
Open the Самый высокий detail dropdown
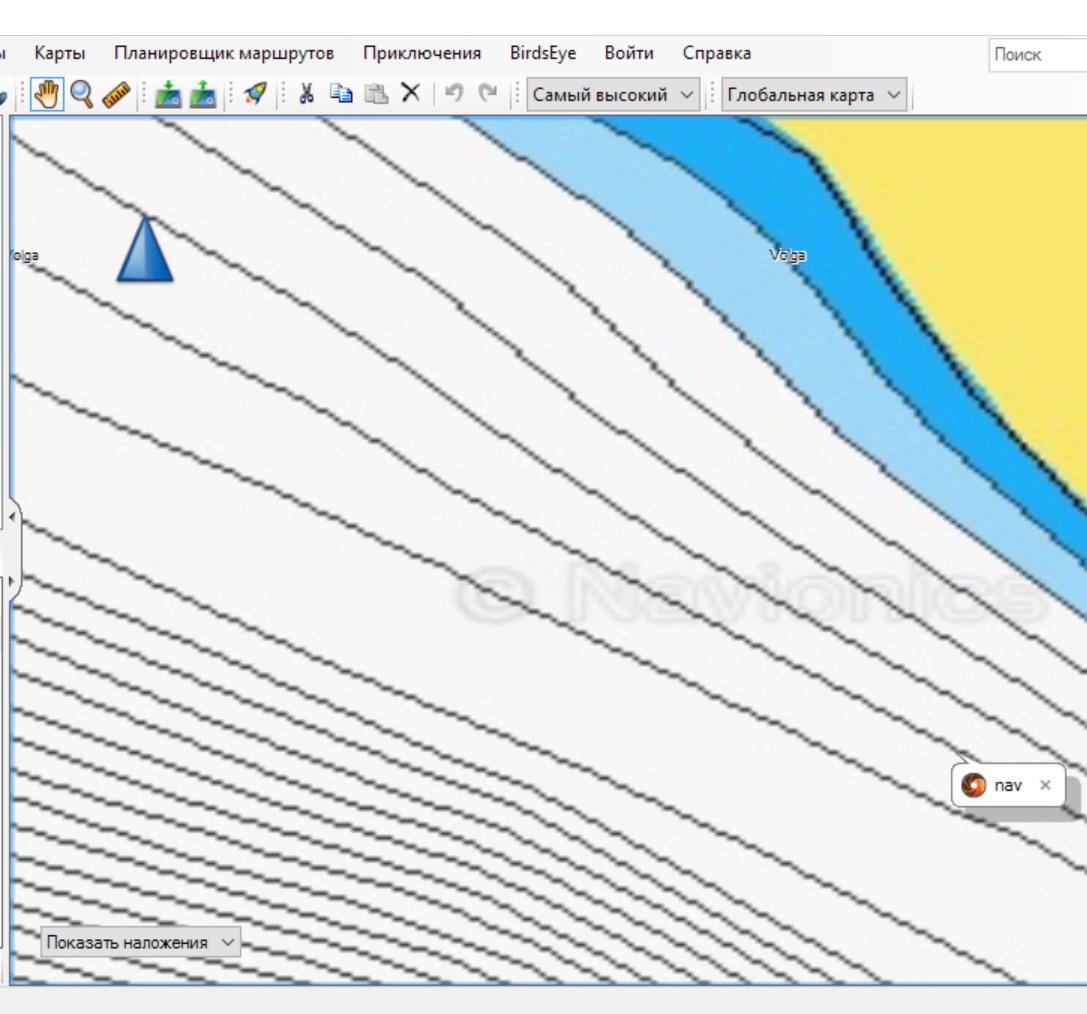click(x=613, y=95)
